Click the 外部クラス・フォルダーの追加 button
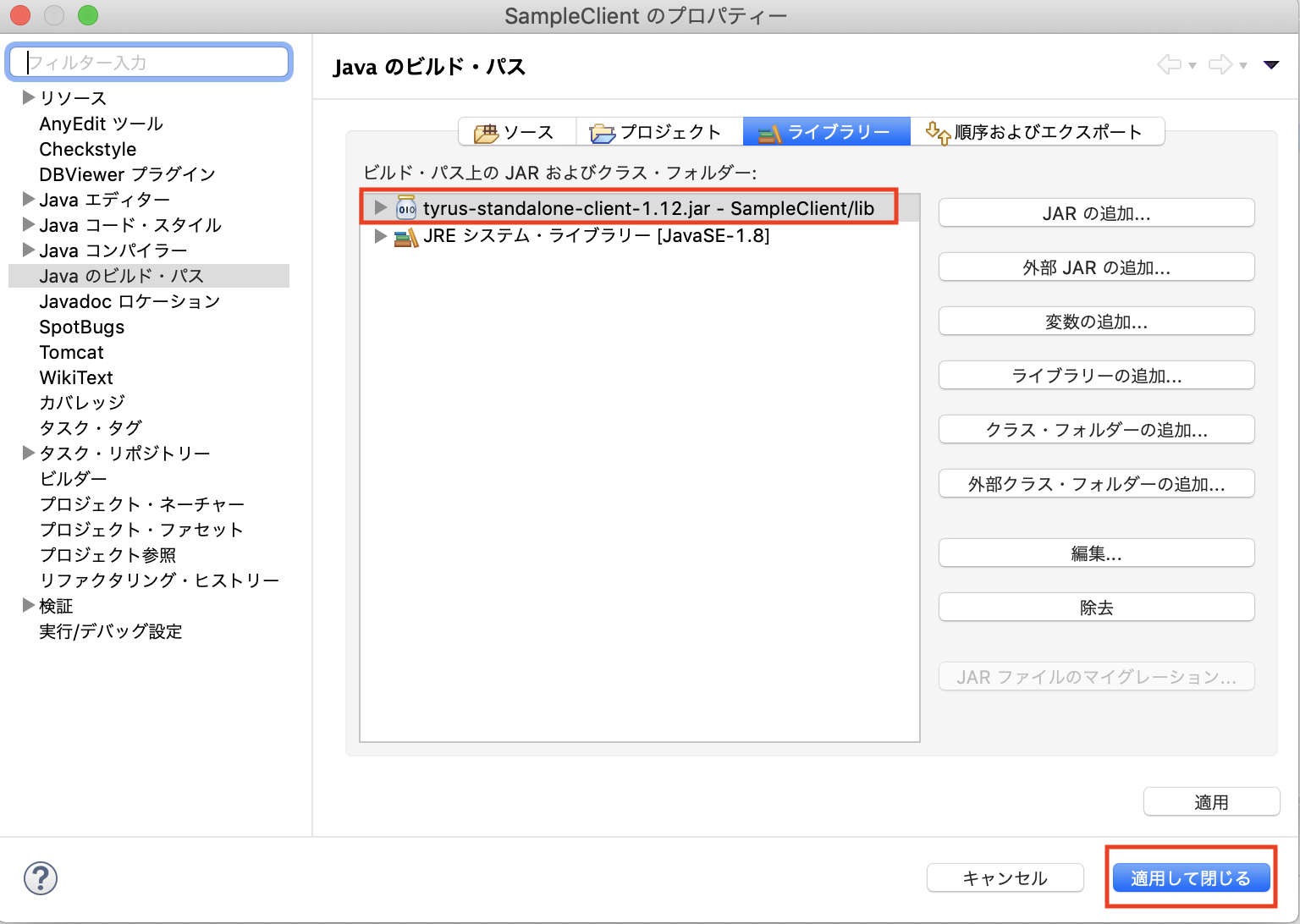 pos(1096,484)
